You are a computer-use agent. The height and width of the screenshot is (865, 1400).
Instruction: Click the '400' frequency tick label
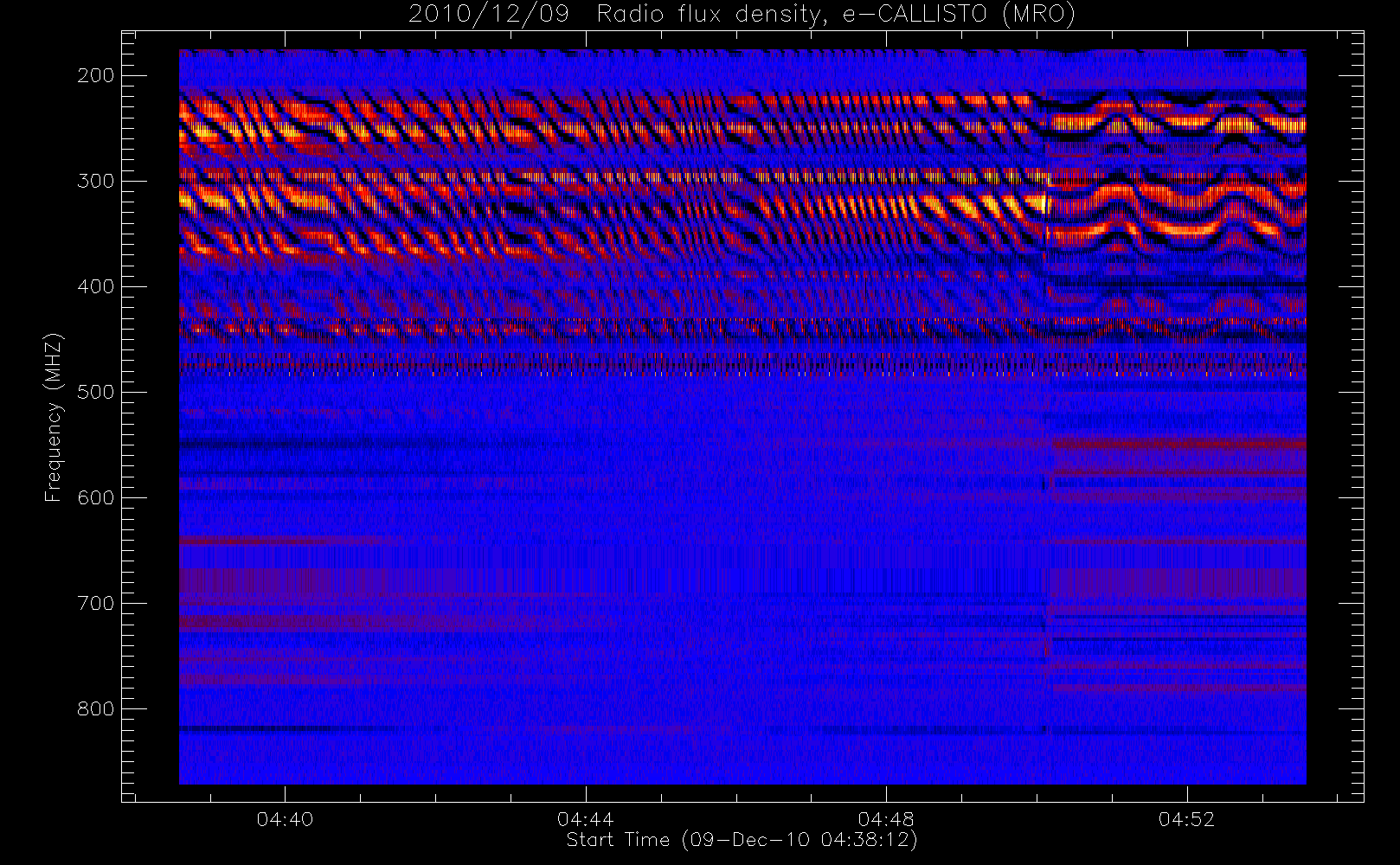96,286
